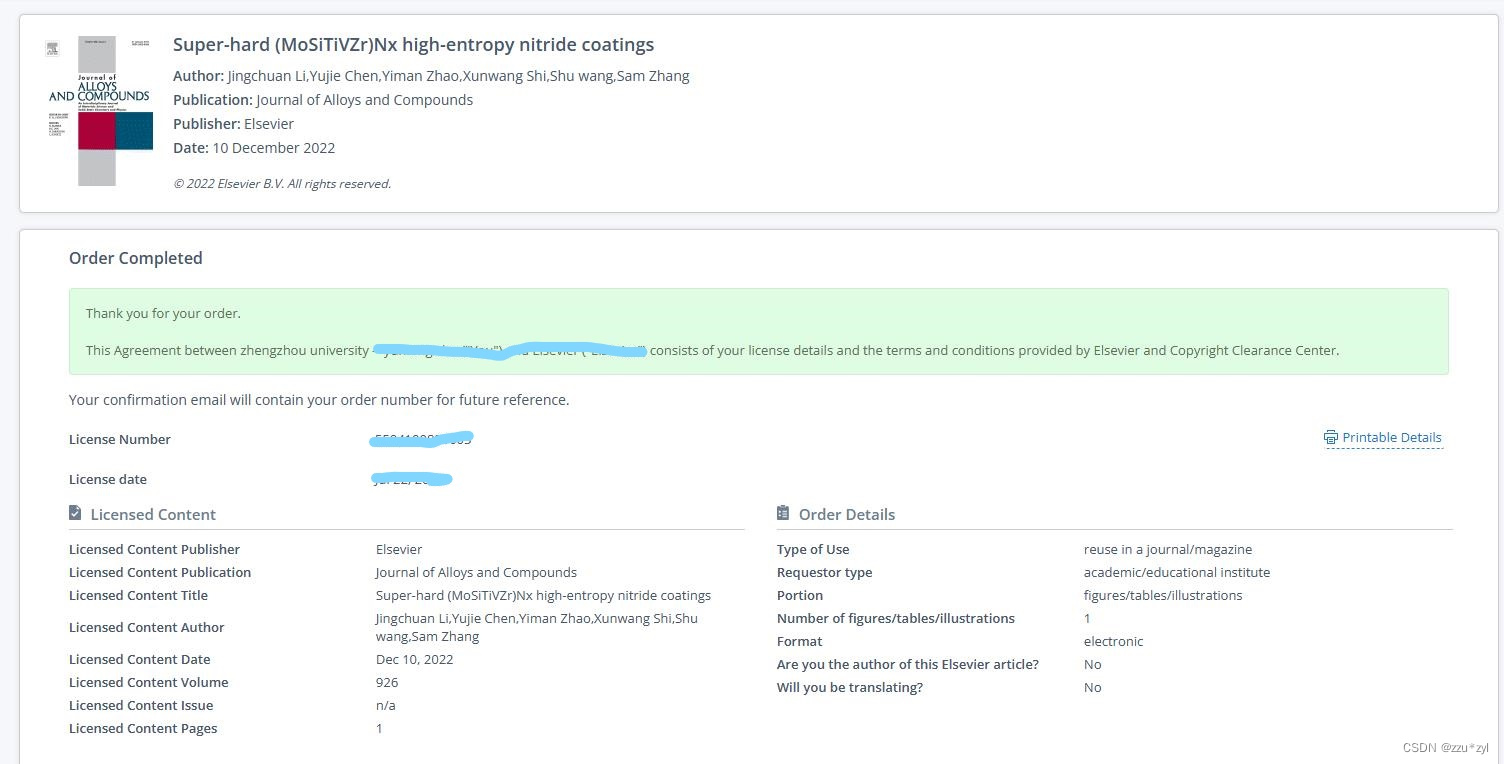Click the Licensed Content section icon

(75, 513)
